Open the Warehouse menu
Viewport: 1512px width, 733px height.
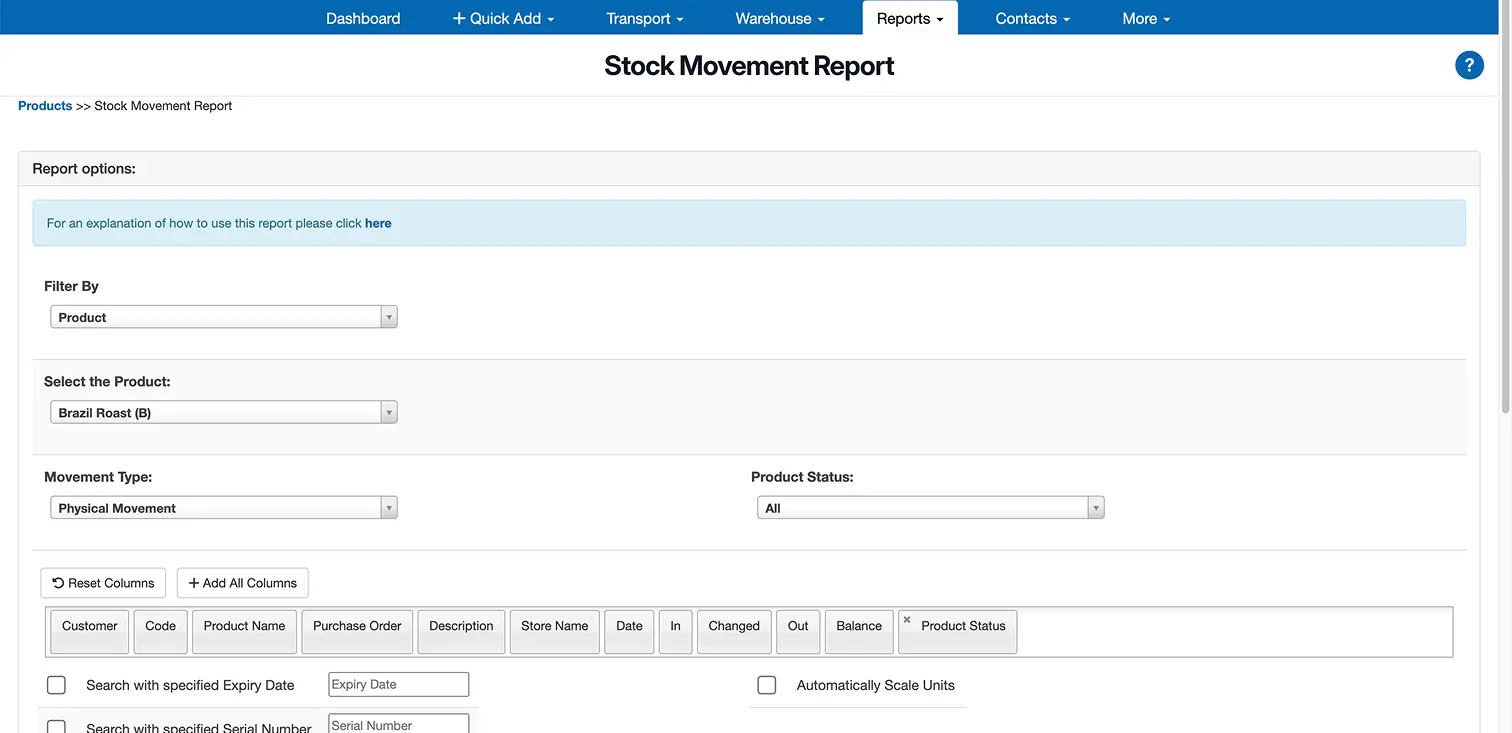pyautogui.click(x=780, y=18)
